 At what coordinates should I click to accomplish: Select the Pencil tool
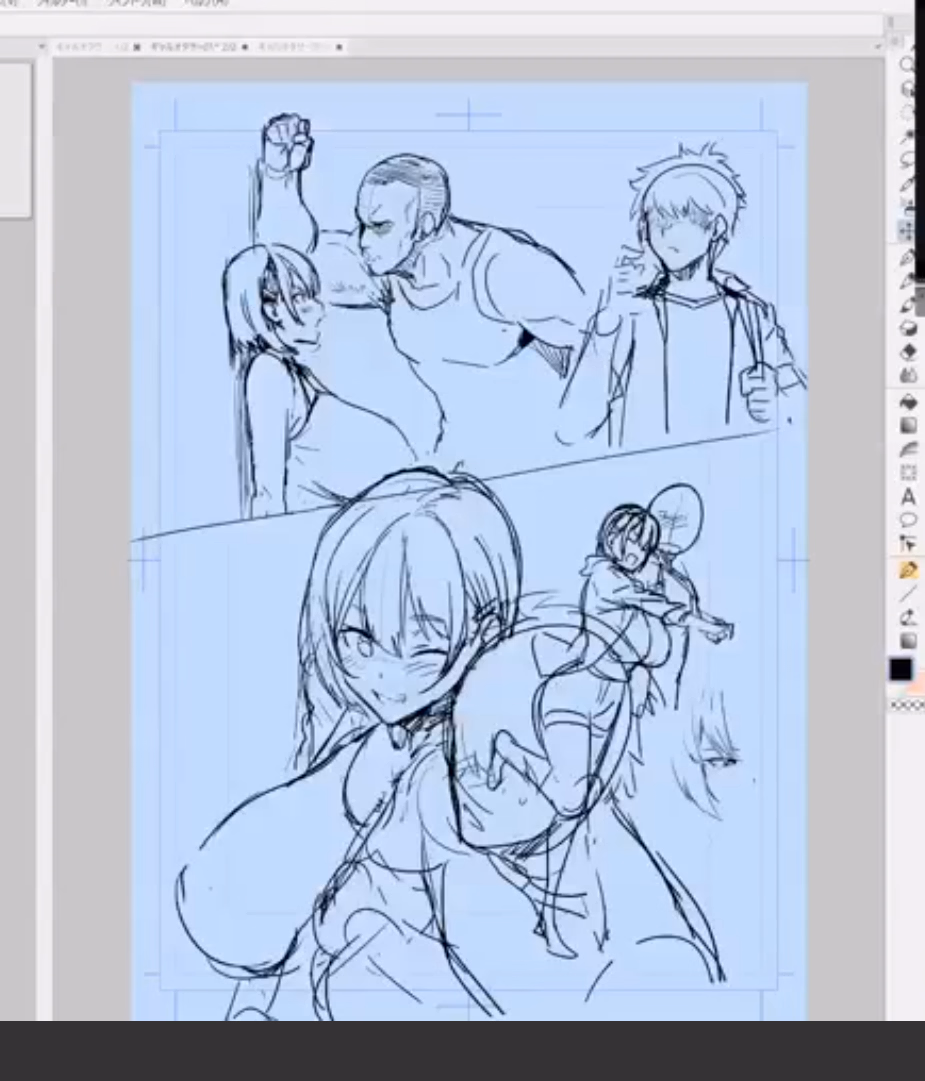[x=907, y=281]
